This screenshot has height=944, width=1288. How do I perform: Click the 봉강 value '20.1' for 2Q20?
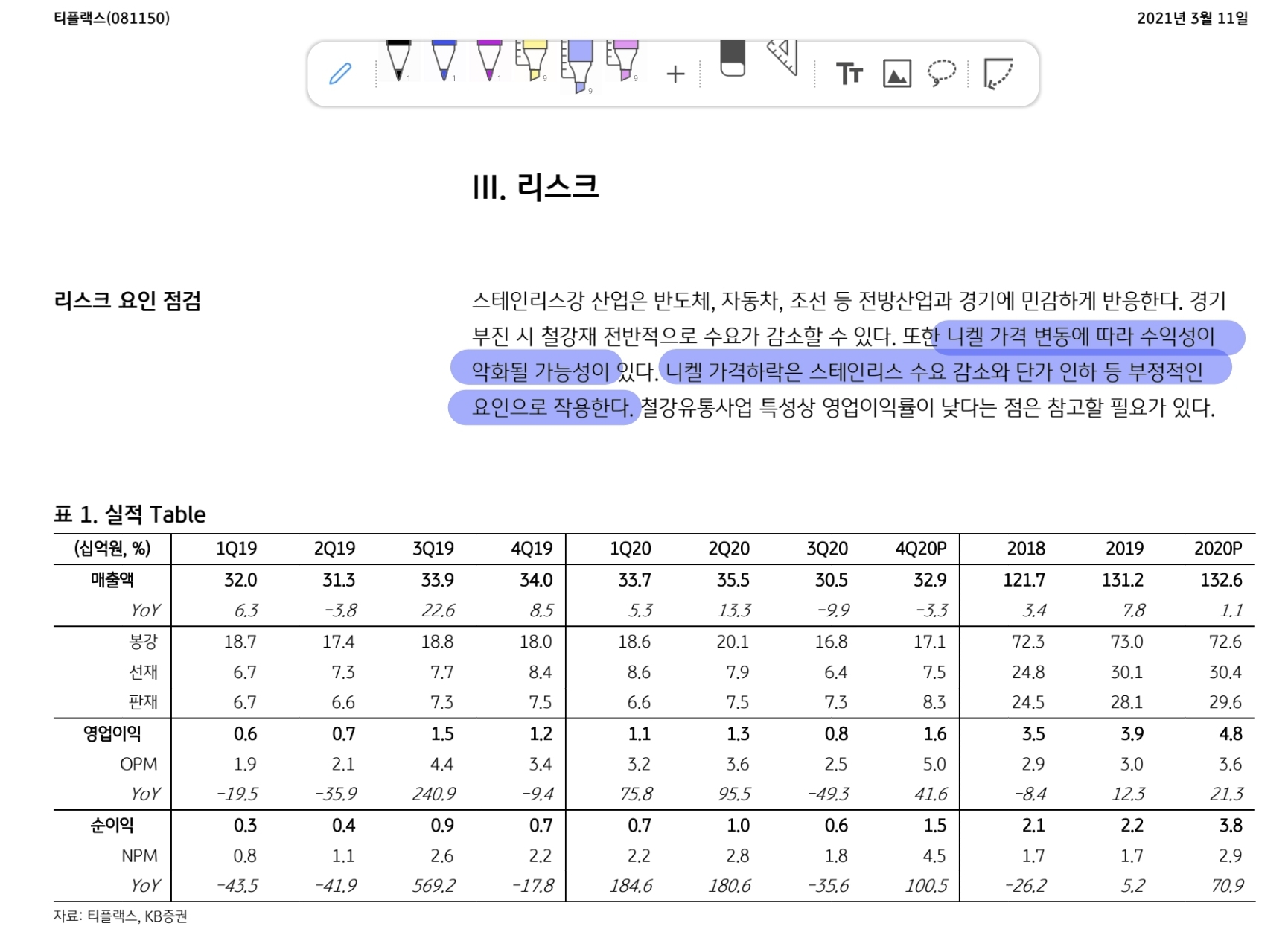pyautogui.click(x=732, y=642)
